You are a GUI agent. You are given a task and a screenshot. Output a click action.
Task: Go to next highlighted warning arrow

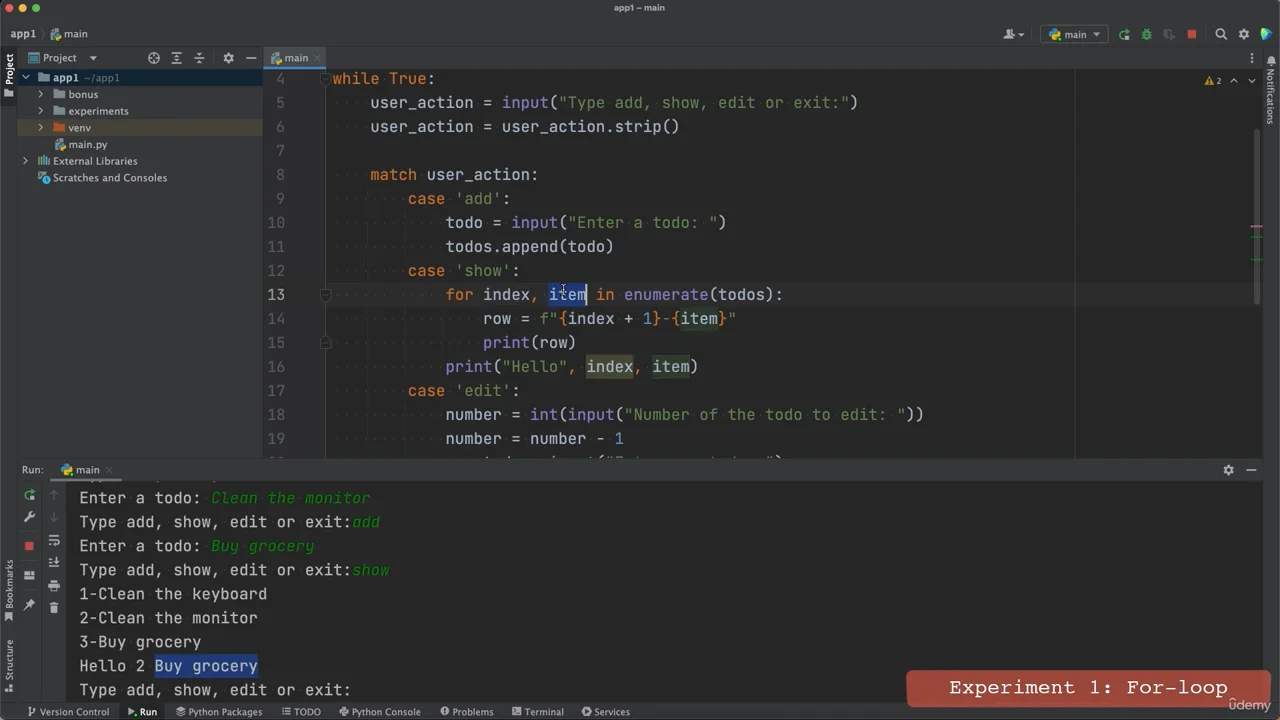click(1250, 81)
